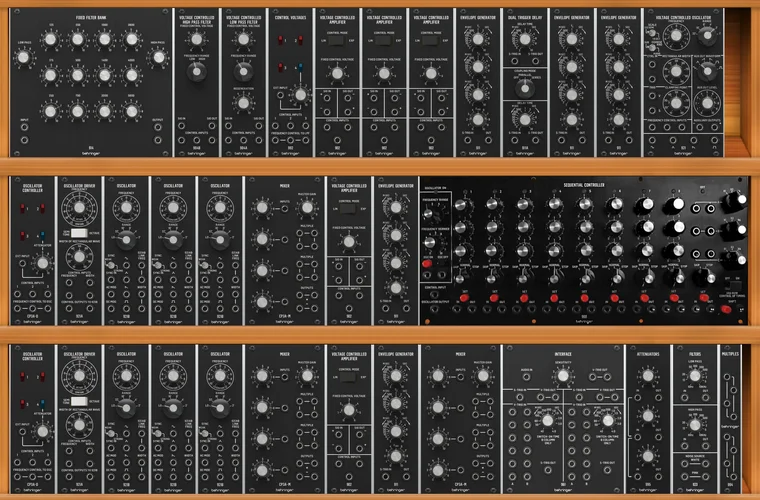Toggle the blue Control Voltages switch 4

pyautogui.click(x=301, y=67)
